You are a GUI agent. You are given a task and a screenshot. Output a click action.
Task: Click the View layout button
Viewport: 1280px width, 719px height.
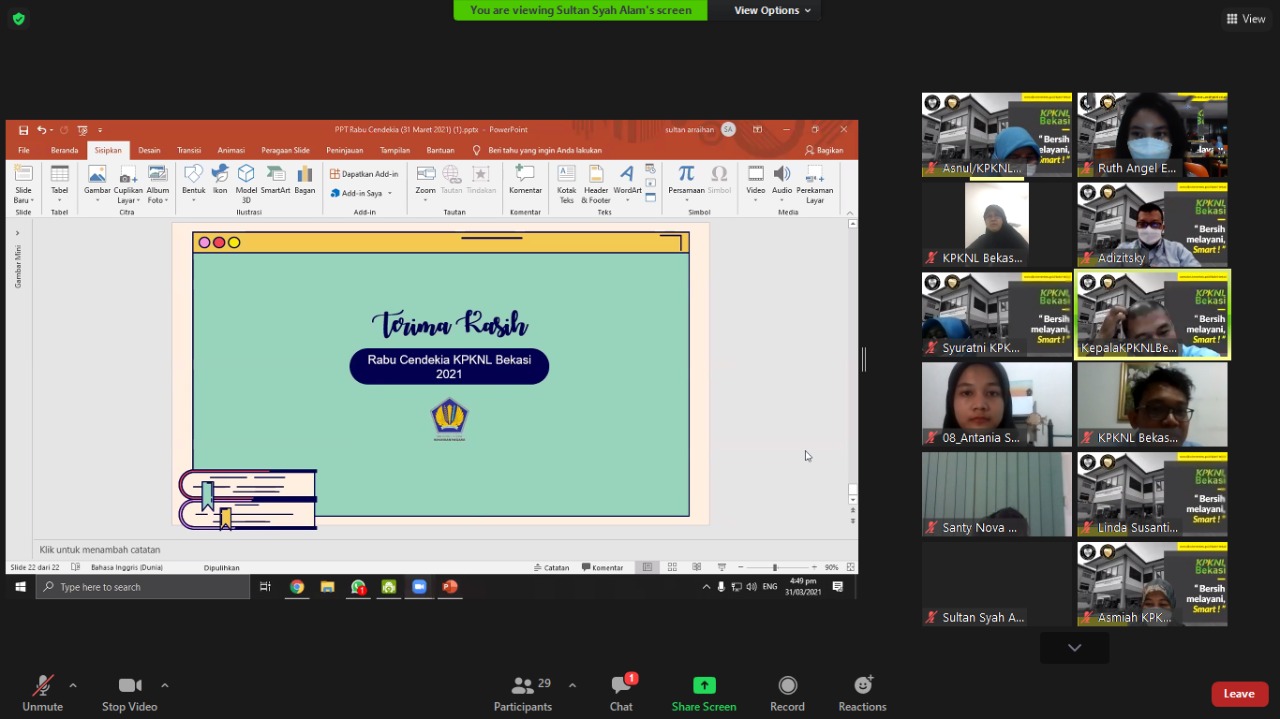coord(1246,19)
